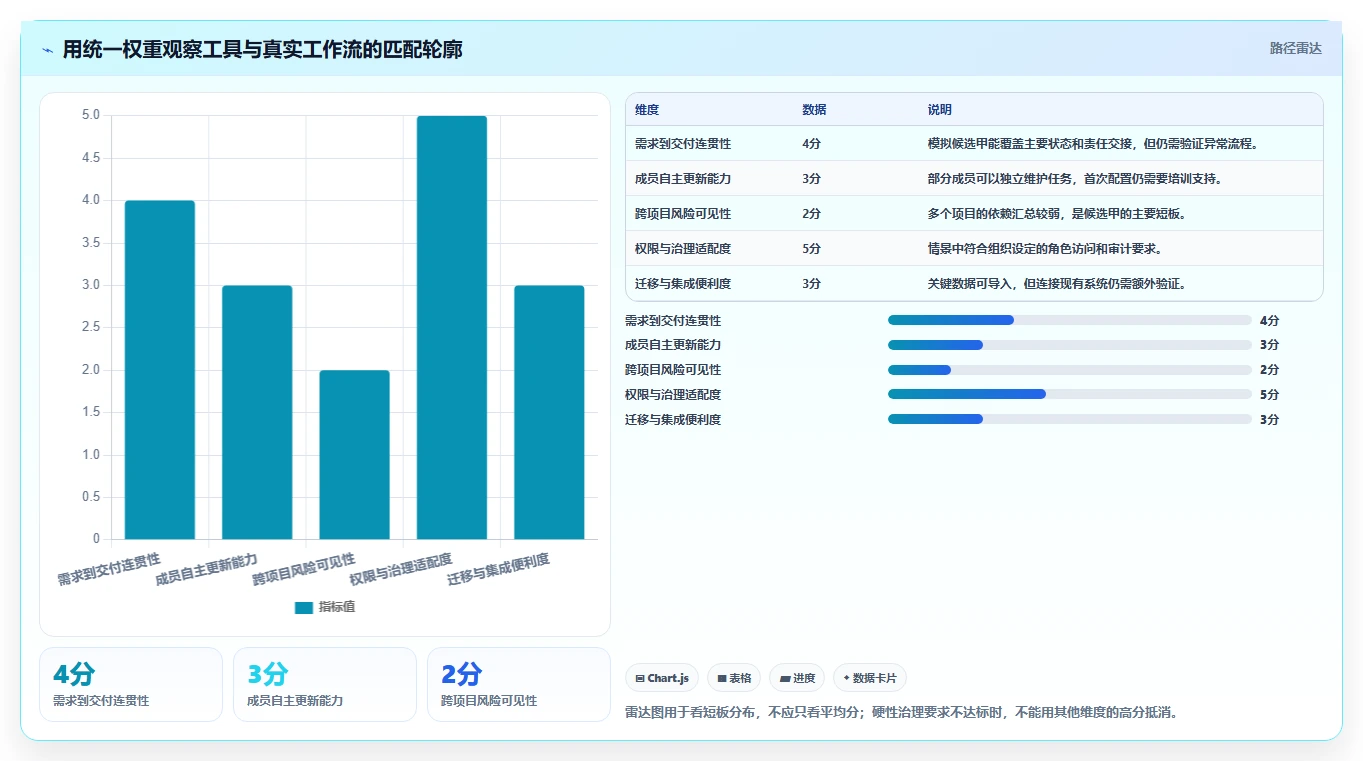This screenshot has width=1363, height=761.
Task: Click the 指标值 legend label
Action: pos(336,608)
